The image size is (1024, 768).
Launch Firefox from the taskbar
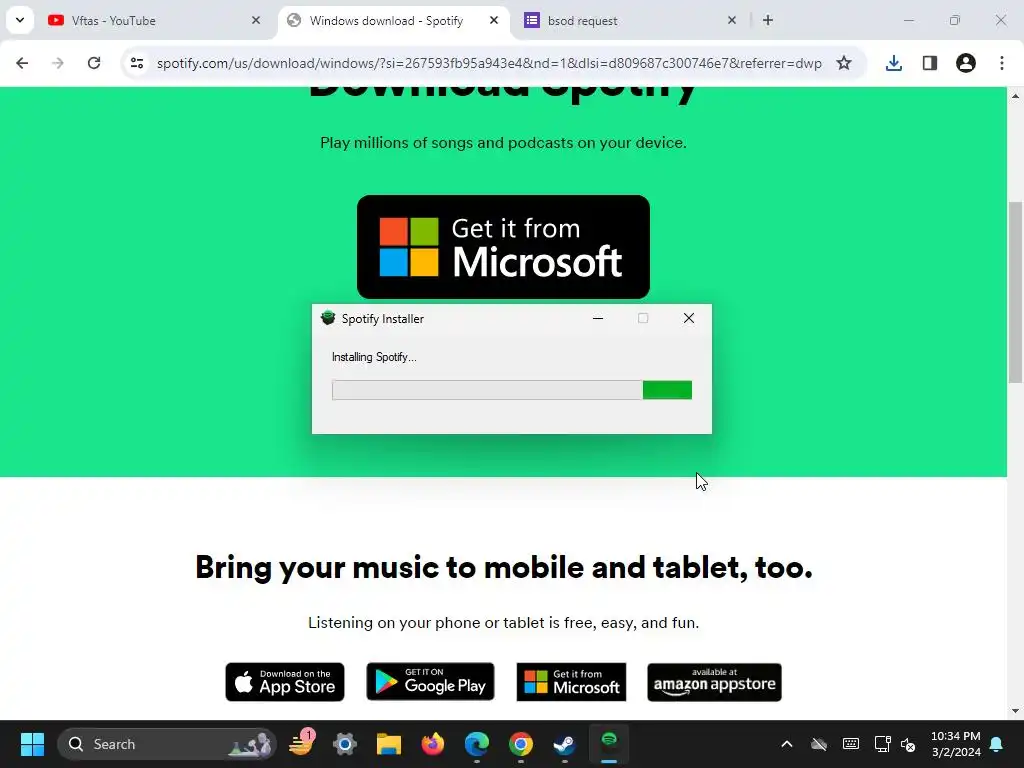click(x=432, y=744)
